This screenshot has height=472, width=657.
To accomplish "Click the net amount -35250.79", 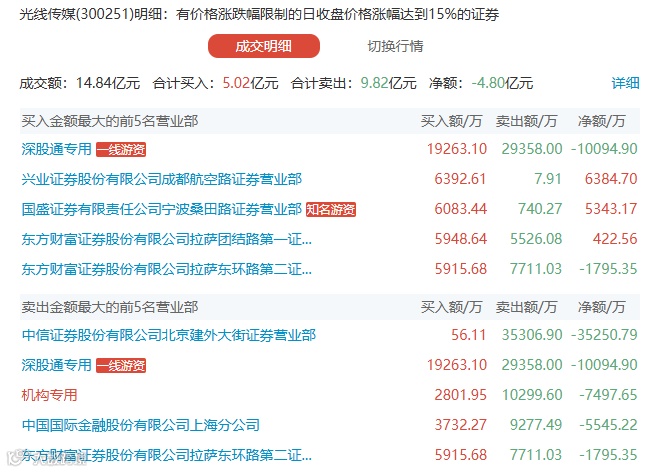I will pos(604,335).
